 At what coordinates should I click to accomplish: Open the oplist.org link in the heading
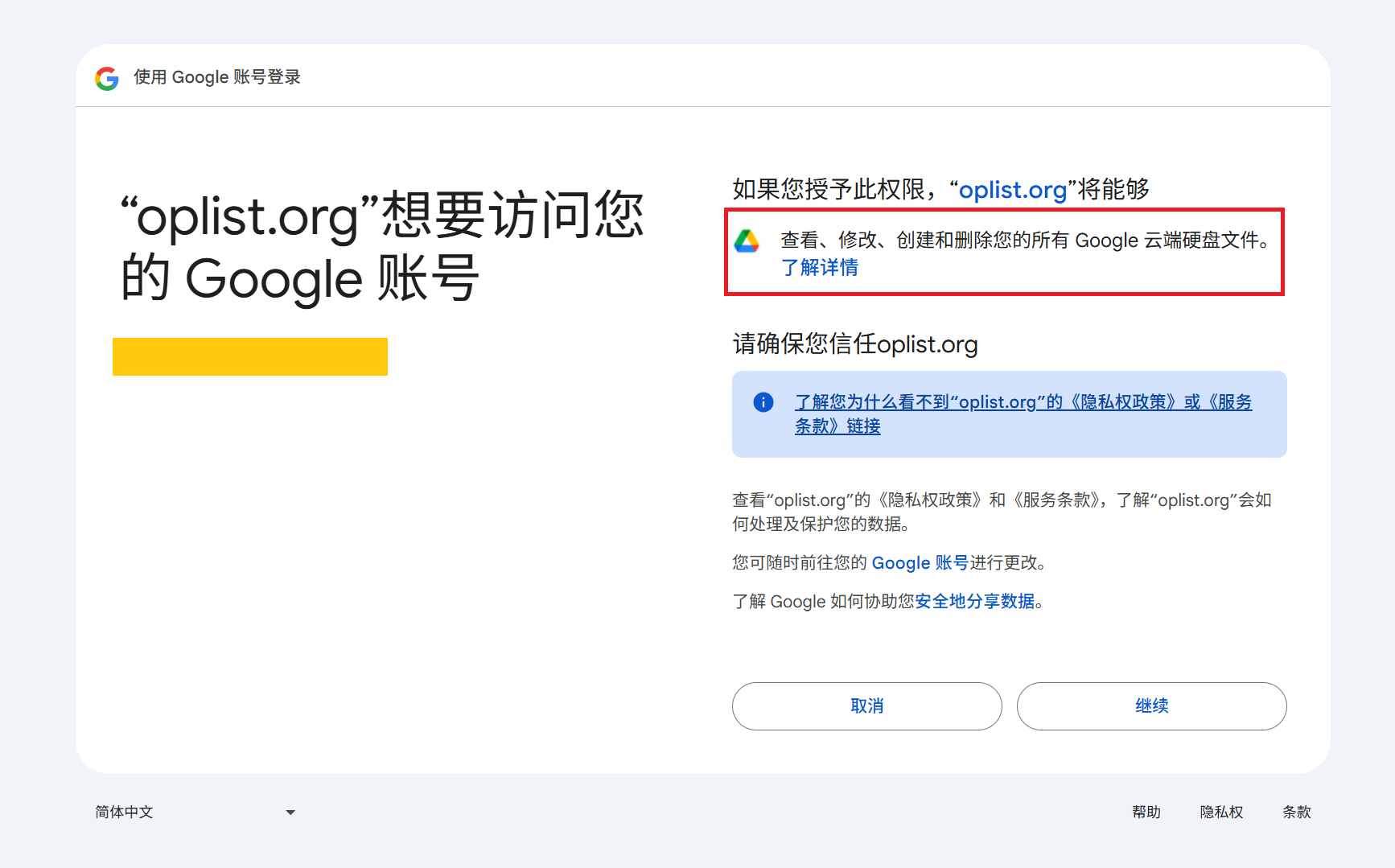tap(1013, 190)
